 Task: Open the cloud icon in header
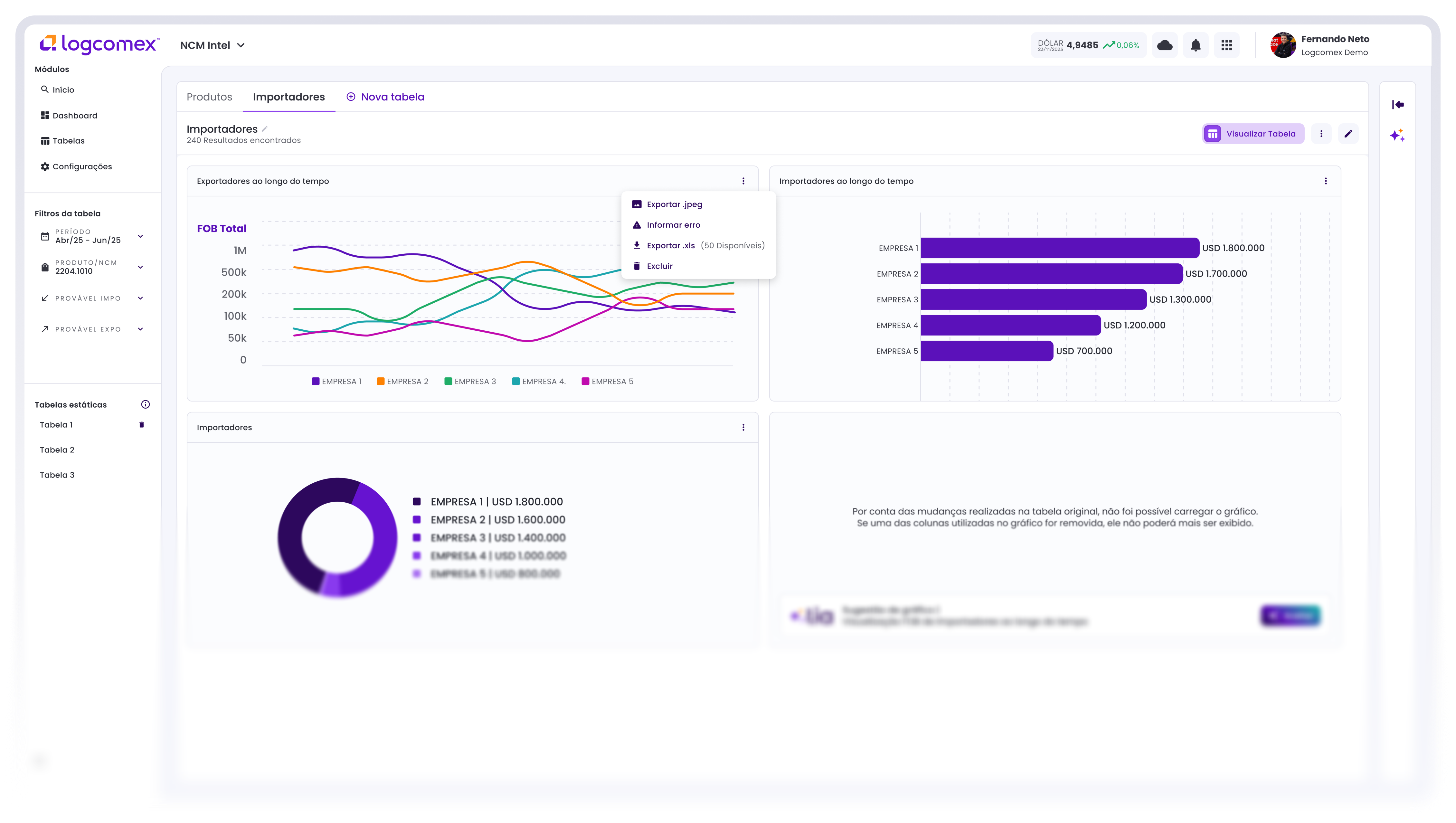1164,45
